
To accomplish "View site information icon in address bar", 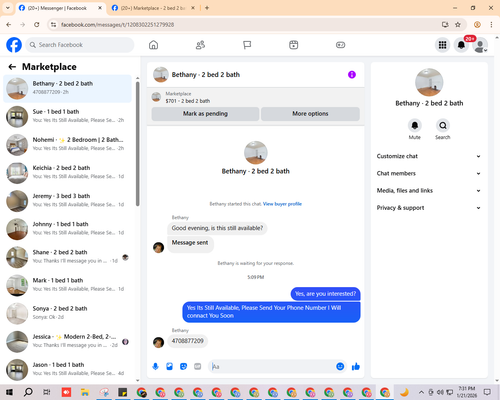I will pos(53,24).
